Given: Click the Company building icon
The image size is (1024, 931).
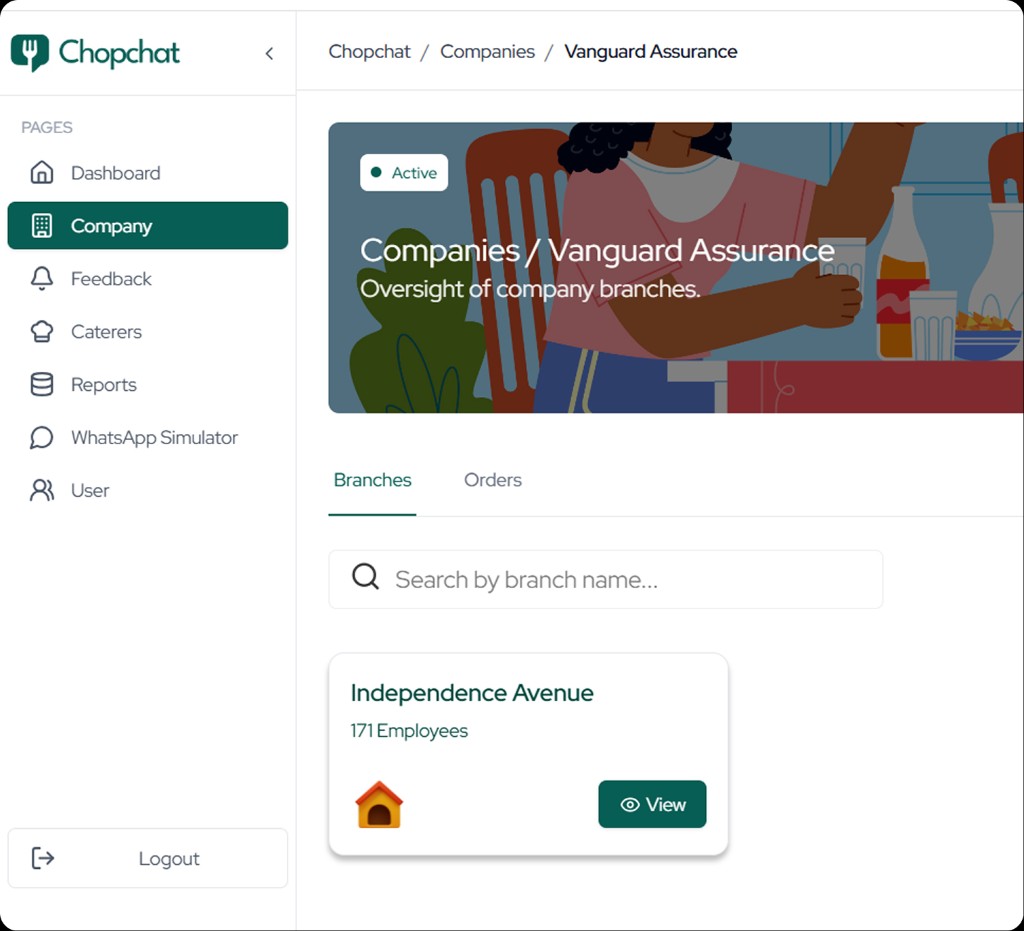Looking at the screenshot, I should (41, 225).
